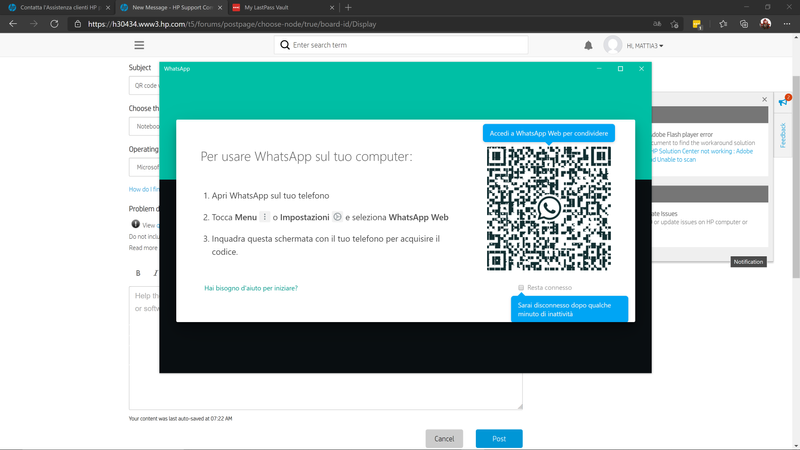Click the Cancel button
The image size is (800, 450).
pyautogui.click(x=444, y=439)
